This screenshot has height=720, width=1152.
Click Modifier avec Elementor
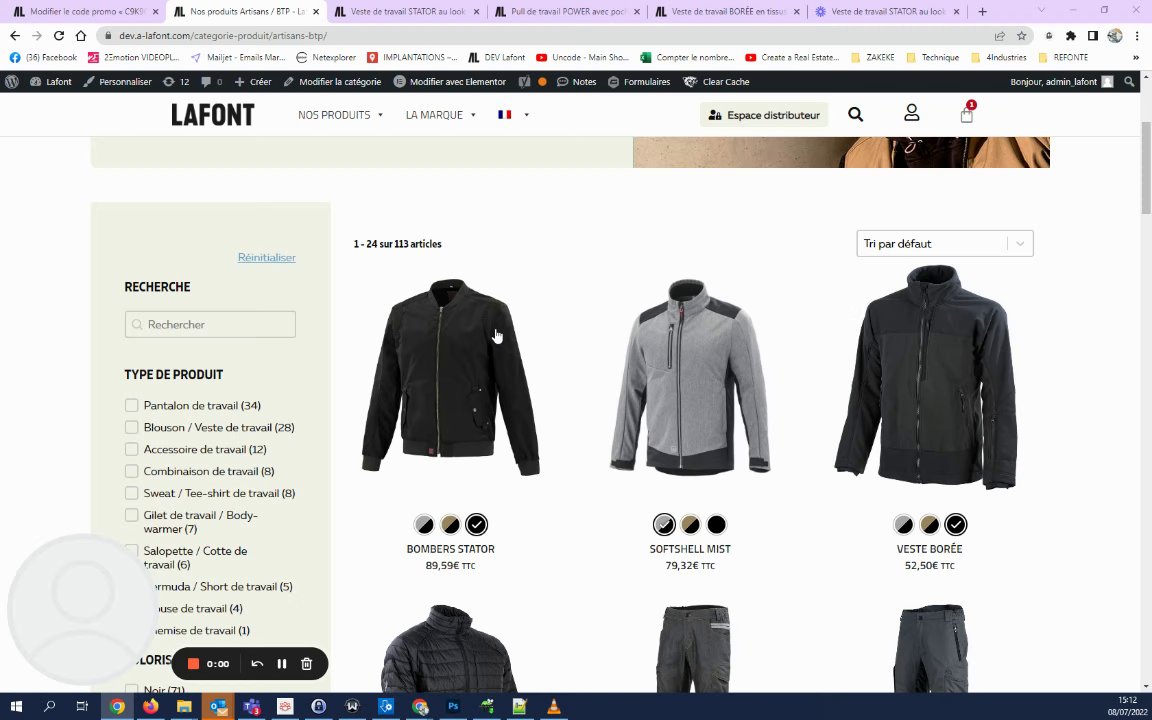point(450,82)
